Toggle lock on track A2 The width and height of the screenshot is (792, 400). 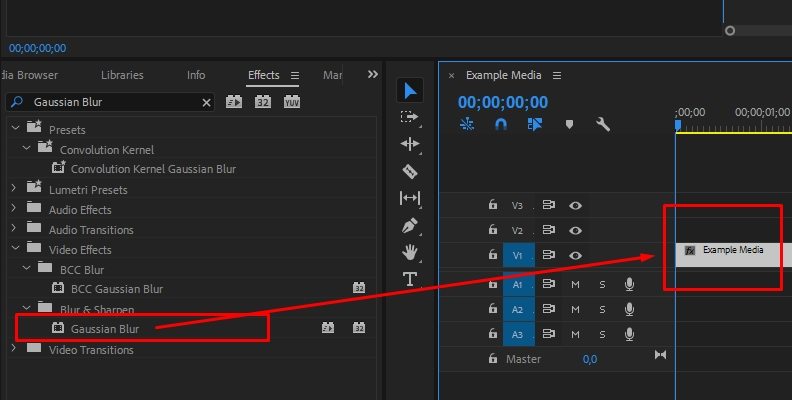pos(492,309)
